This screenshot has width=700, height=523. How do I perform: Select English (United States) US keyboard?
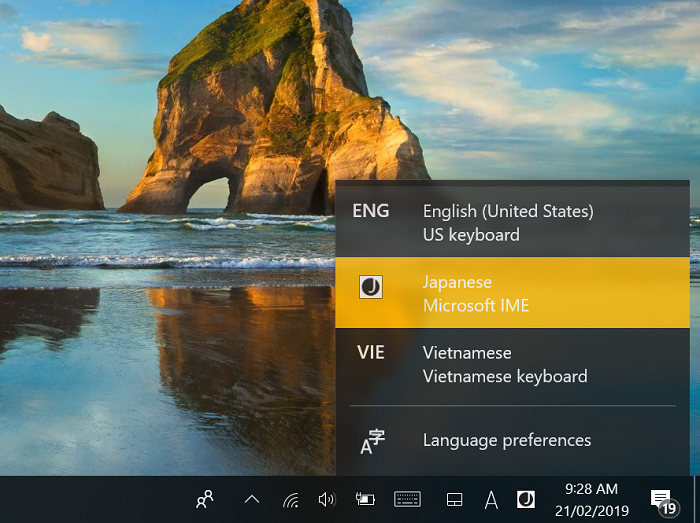(x=512, y=222)
